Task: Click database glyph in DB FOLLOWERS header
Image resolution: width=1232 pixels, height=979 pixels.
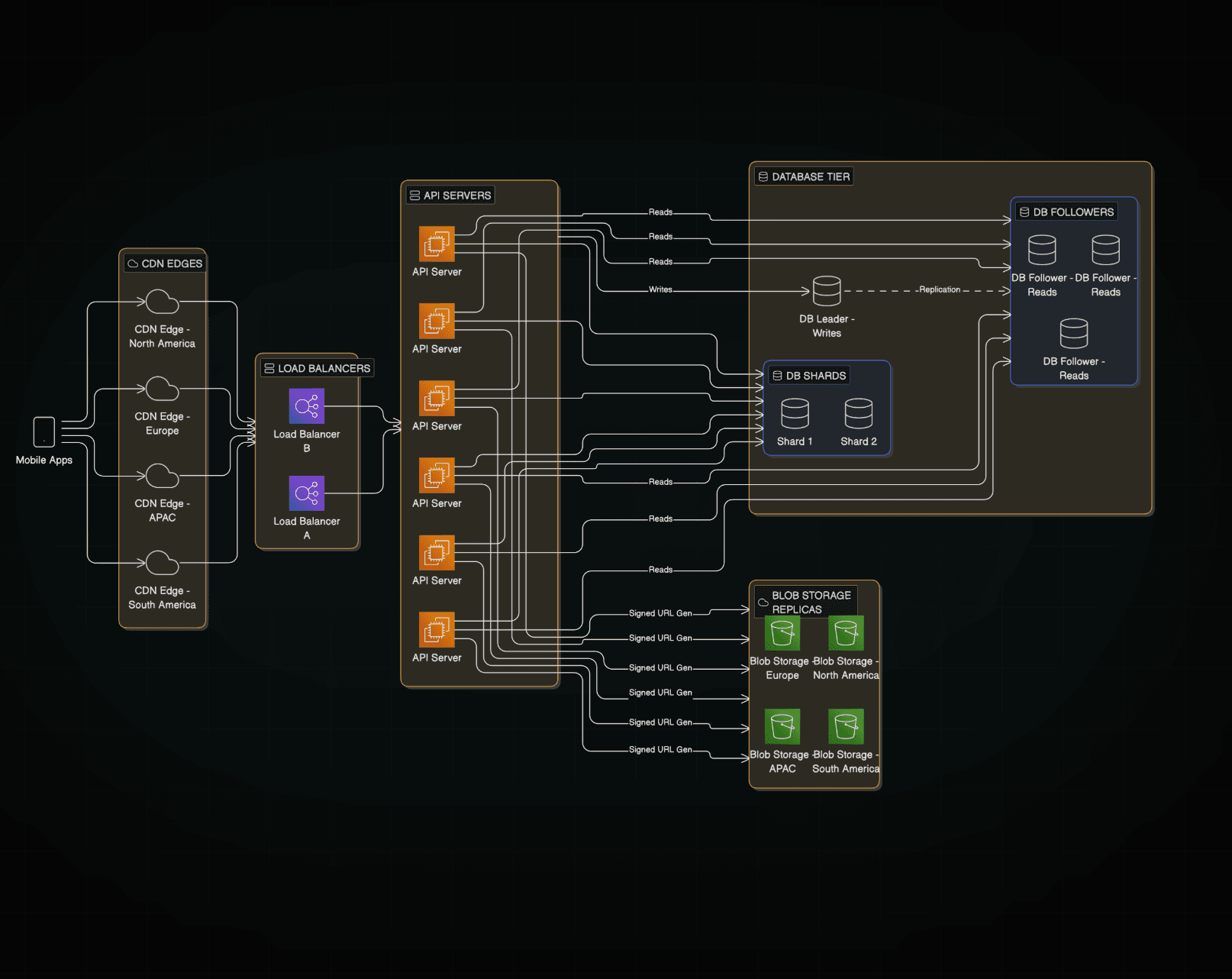Action: tap(1024, 212)
